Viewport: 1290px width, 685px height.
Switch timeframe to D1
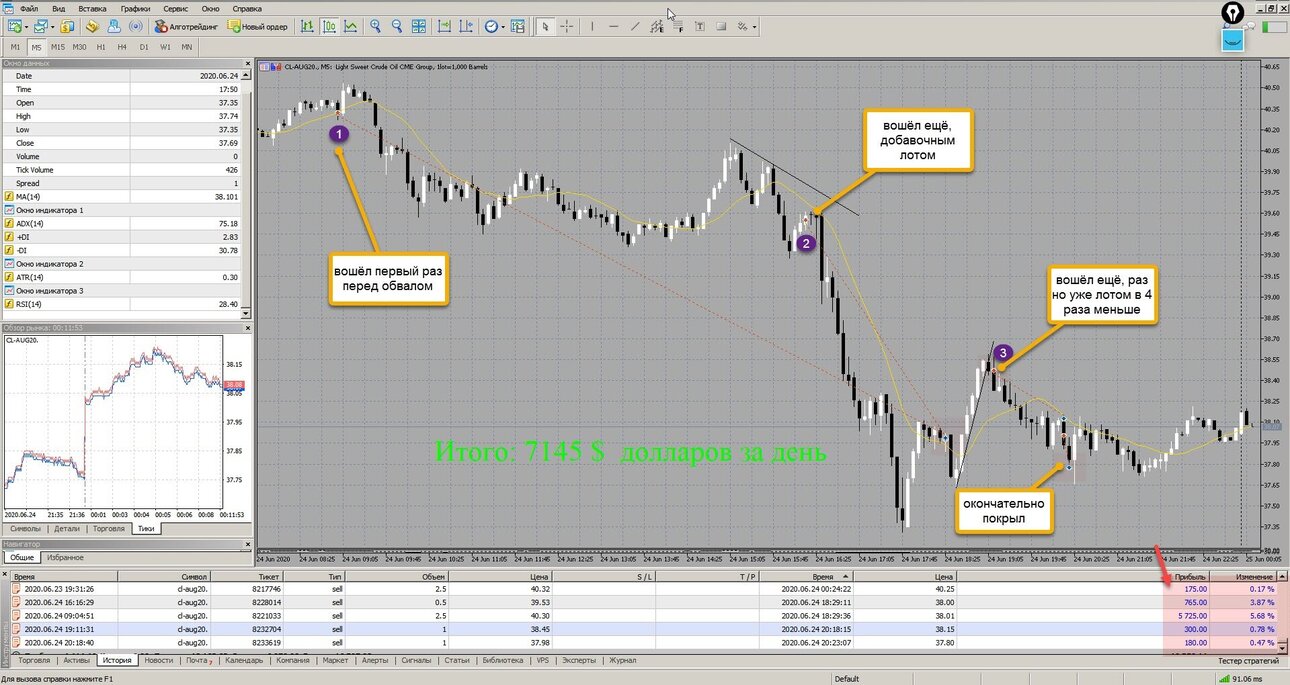144,47
